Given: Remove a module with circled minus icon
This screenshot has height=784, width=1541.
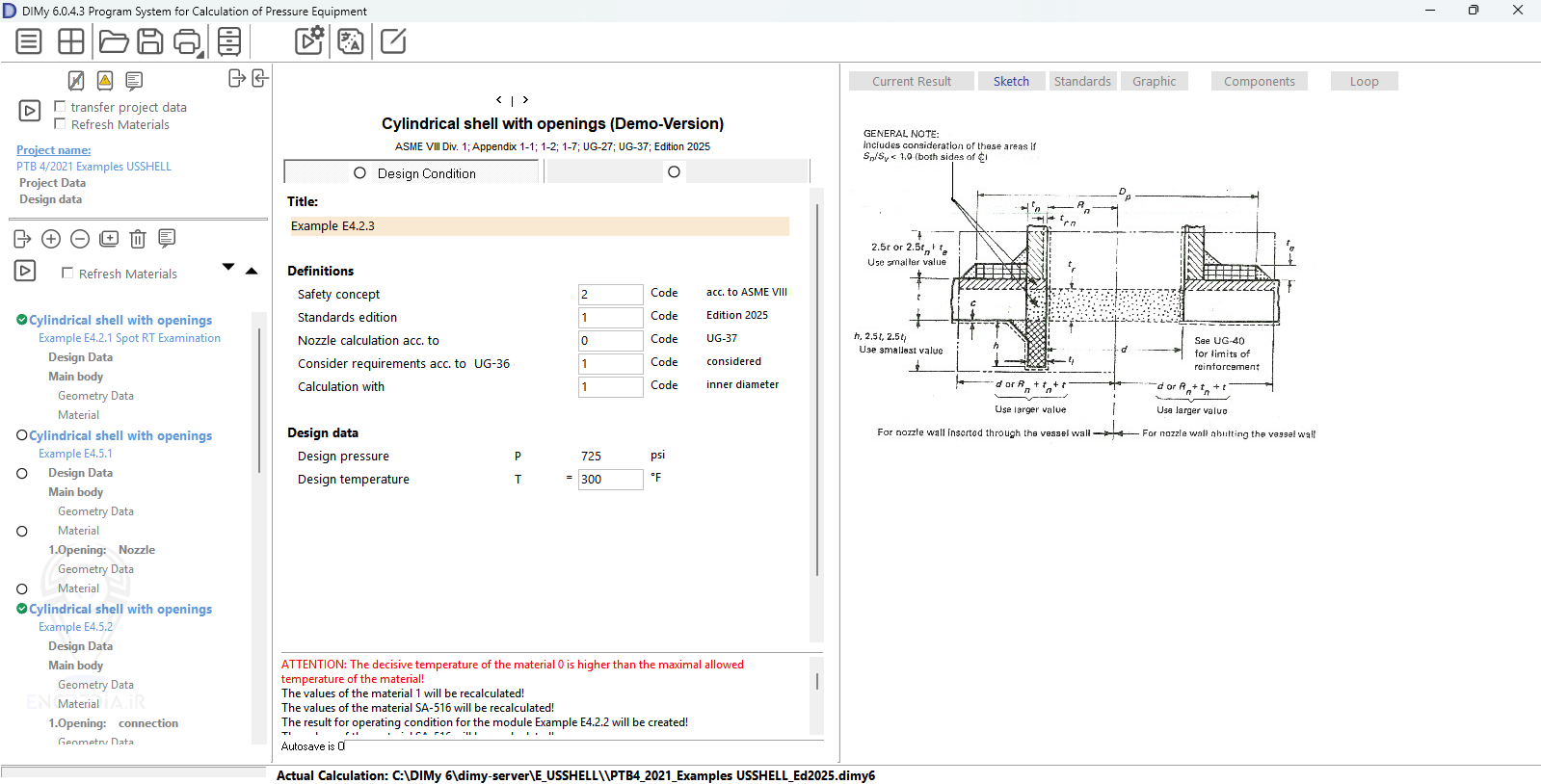Looking at the screenshot, I should click(80, 239).
